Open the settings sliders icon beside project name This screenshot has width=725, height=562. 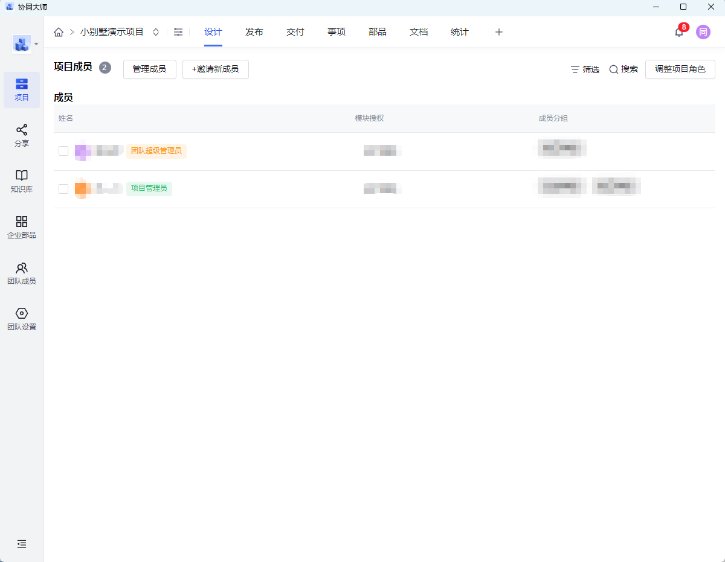(178, 32)
